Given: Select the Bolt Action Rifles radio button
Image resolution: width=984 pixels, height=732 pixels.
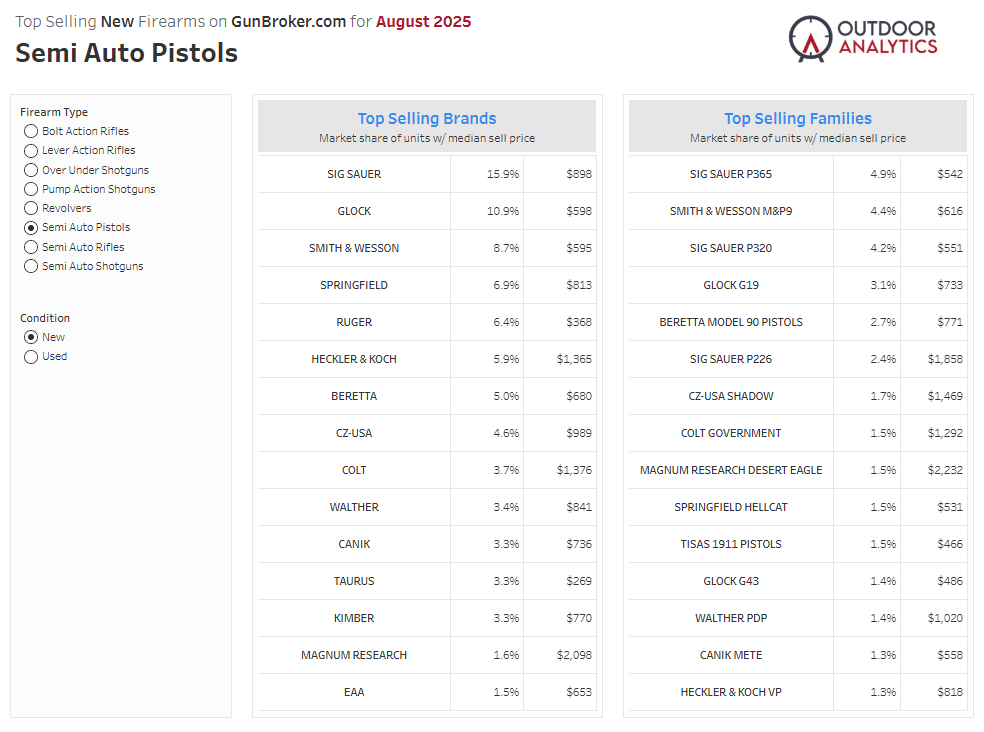Looking at the screenshot, I should 30,131.
